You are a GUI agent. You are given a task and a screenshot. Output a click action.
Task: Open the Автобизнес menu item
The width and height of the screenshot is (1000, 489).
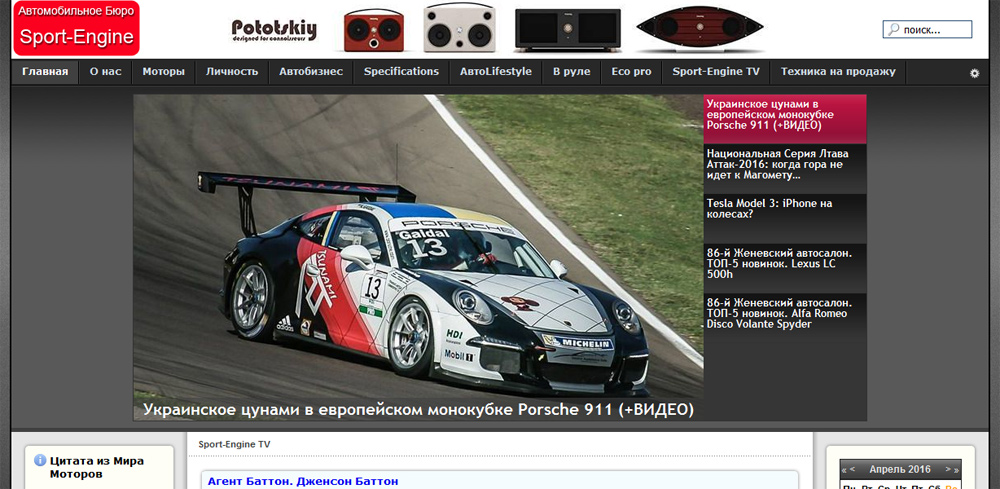click(x=311, y=71)
